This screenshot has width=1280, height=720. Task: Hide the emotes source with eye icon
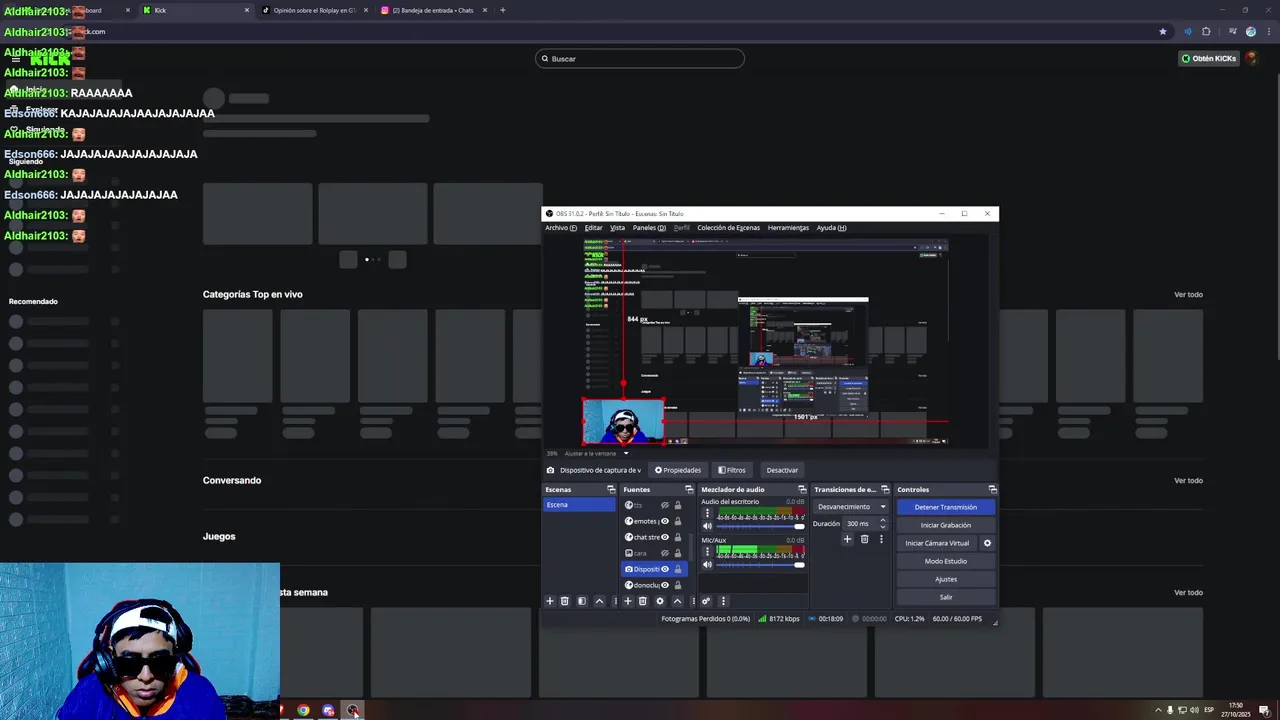pyautogui.click(x=665, y=521)
